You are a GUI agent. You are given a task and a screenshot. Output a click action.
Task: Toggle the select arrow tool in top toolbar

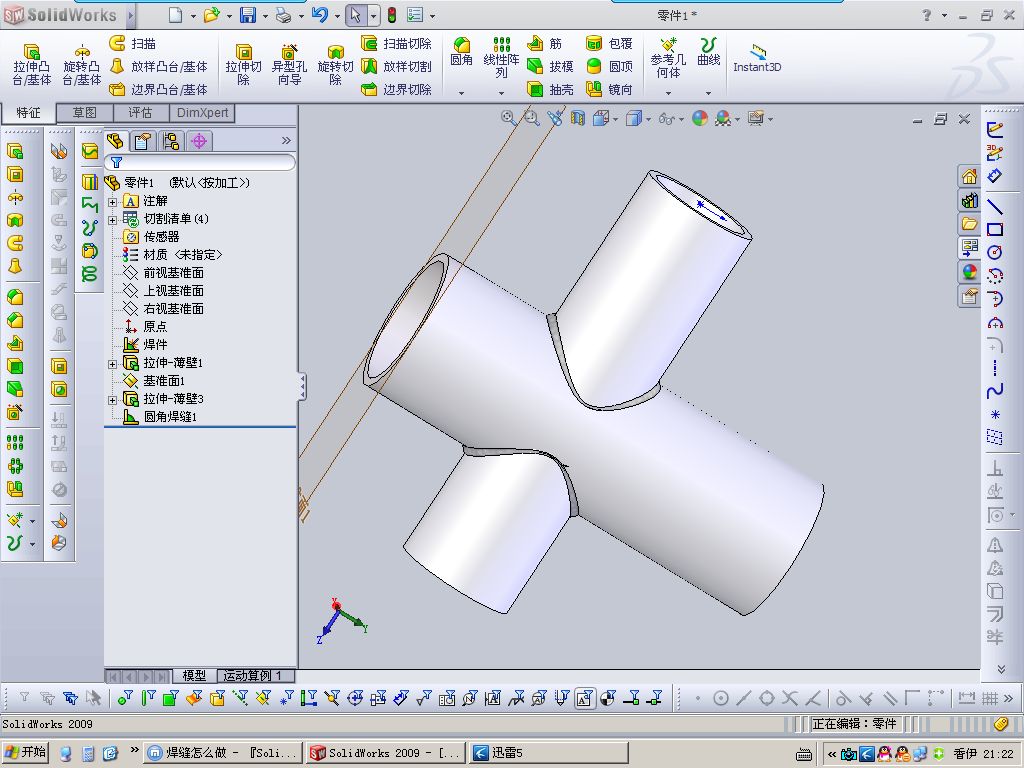tap(355, 14)
